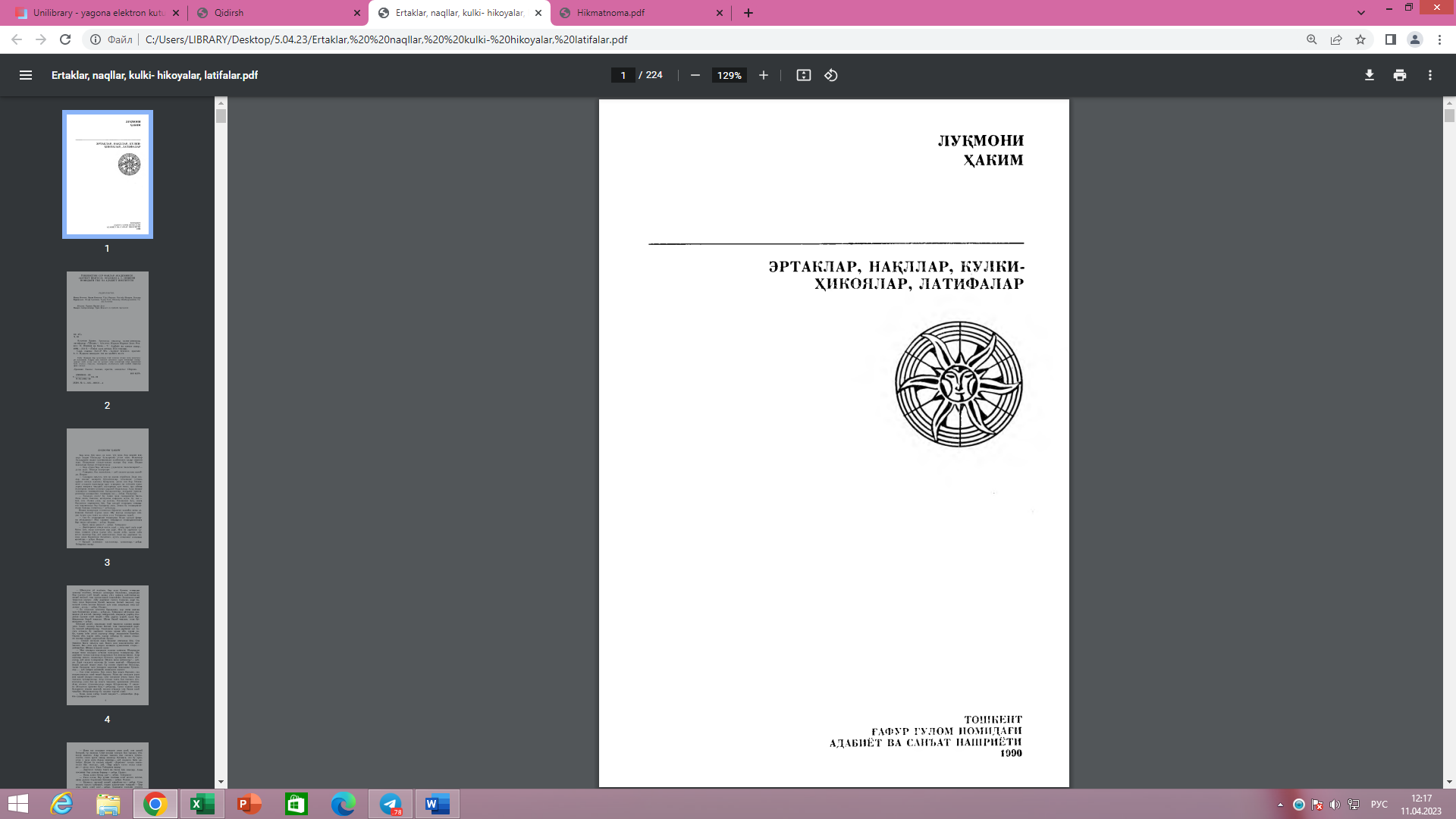Click the fit to page icon
The width and height of the screenshot is (1456, 819).
coord(804,75)
